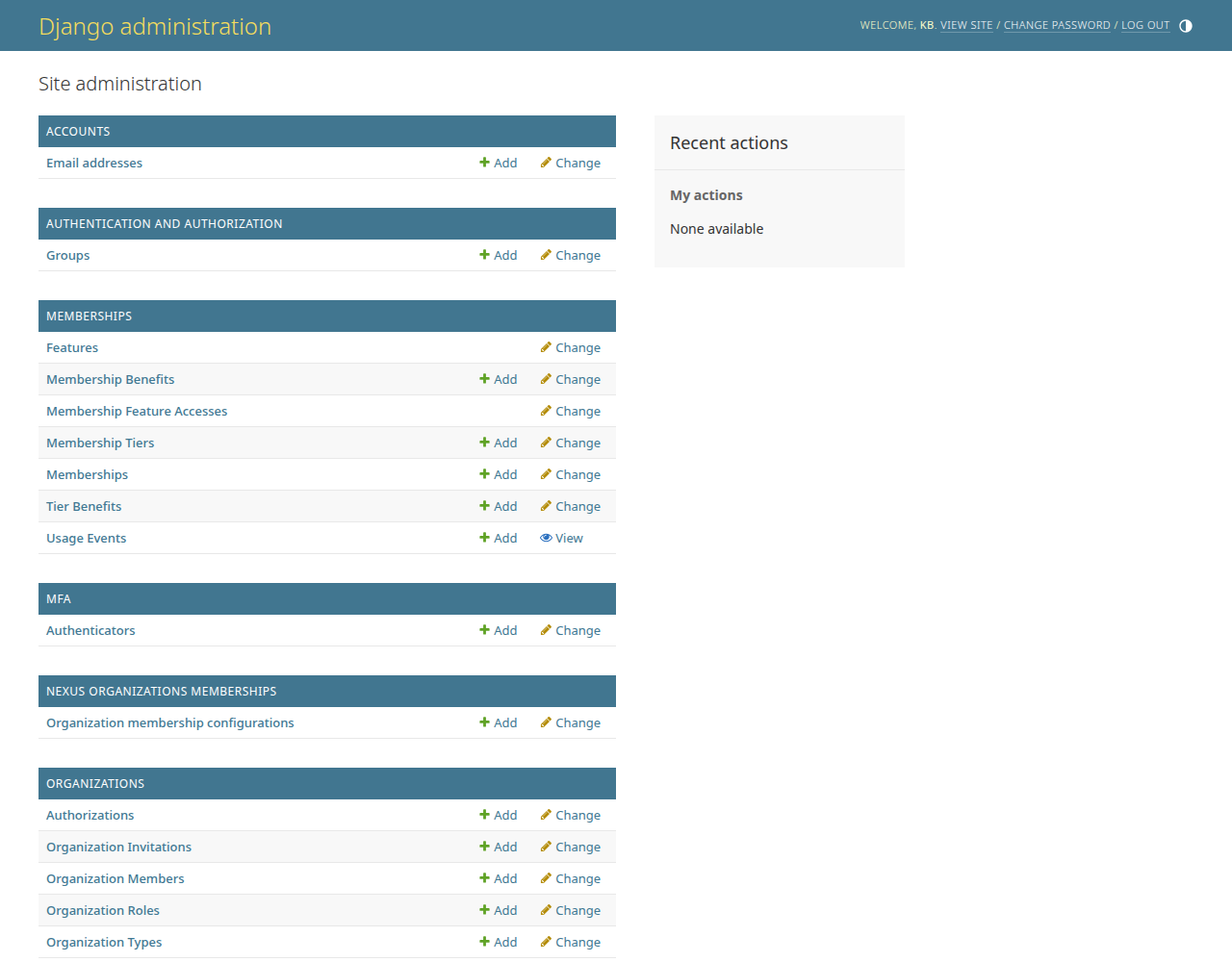Add an Organization Role
1232x962 pixels.
[x=499, y=910]
